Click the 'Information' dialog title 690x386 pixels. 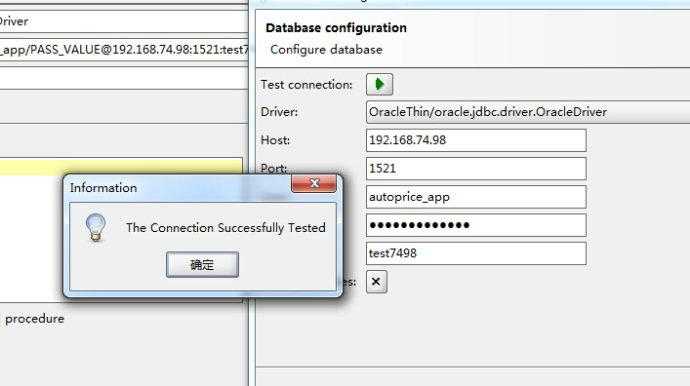103,187
